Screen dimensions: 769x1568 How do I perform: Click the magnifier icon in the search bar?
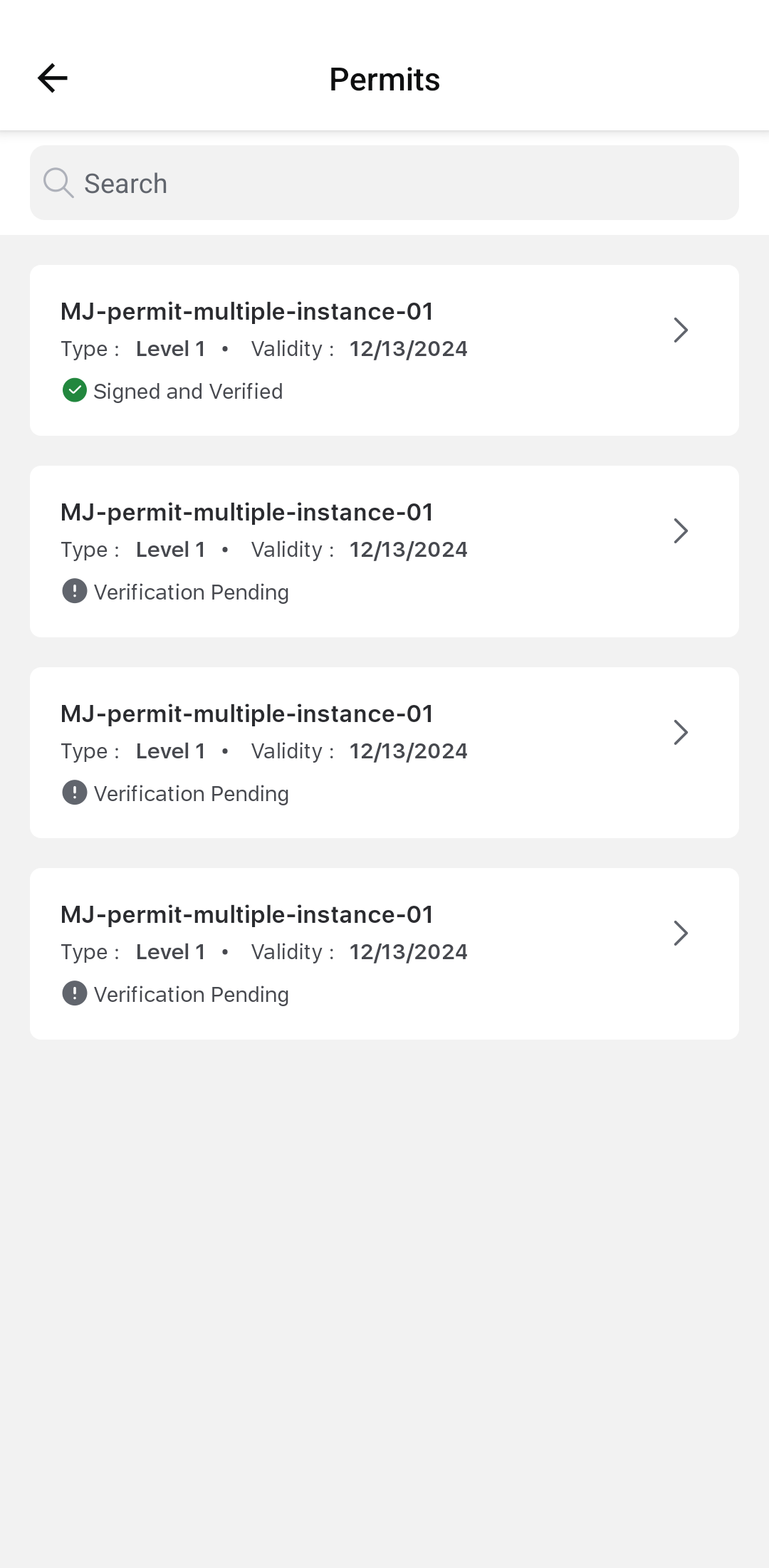(58, 183)
